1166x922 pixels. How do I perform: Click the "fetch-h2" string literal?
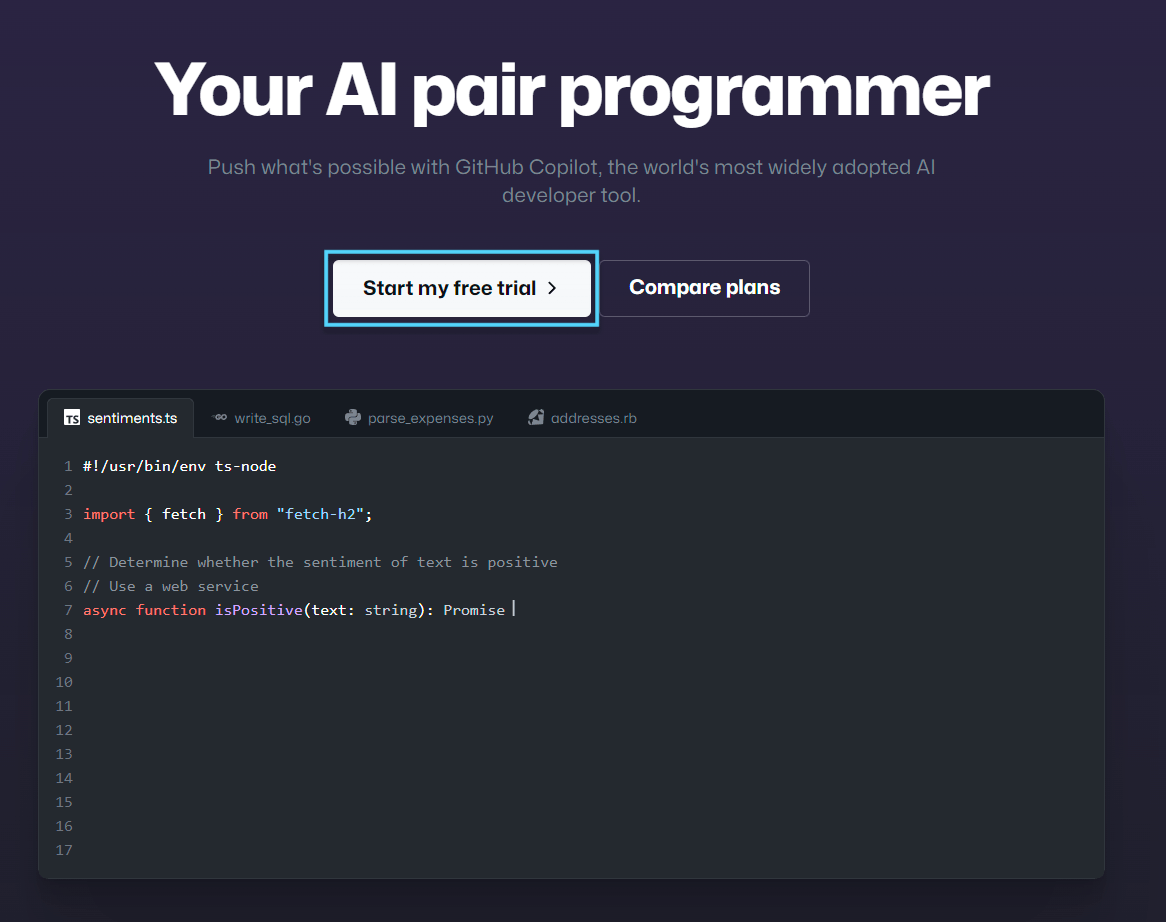tap(320, 514)
